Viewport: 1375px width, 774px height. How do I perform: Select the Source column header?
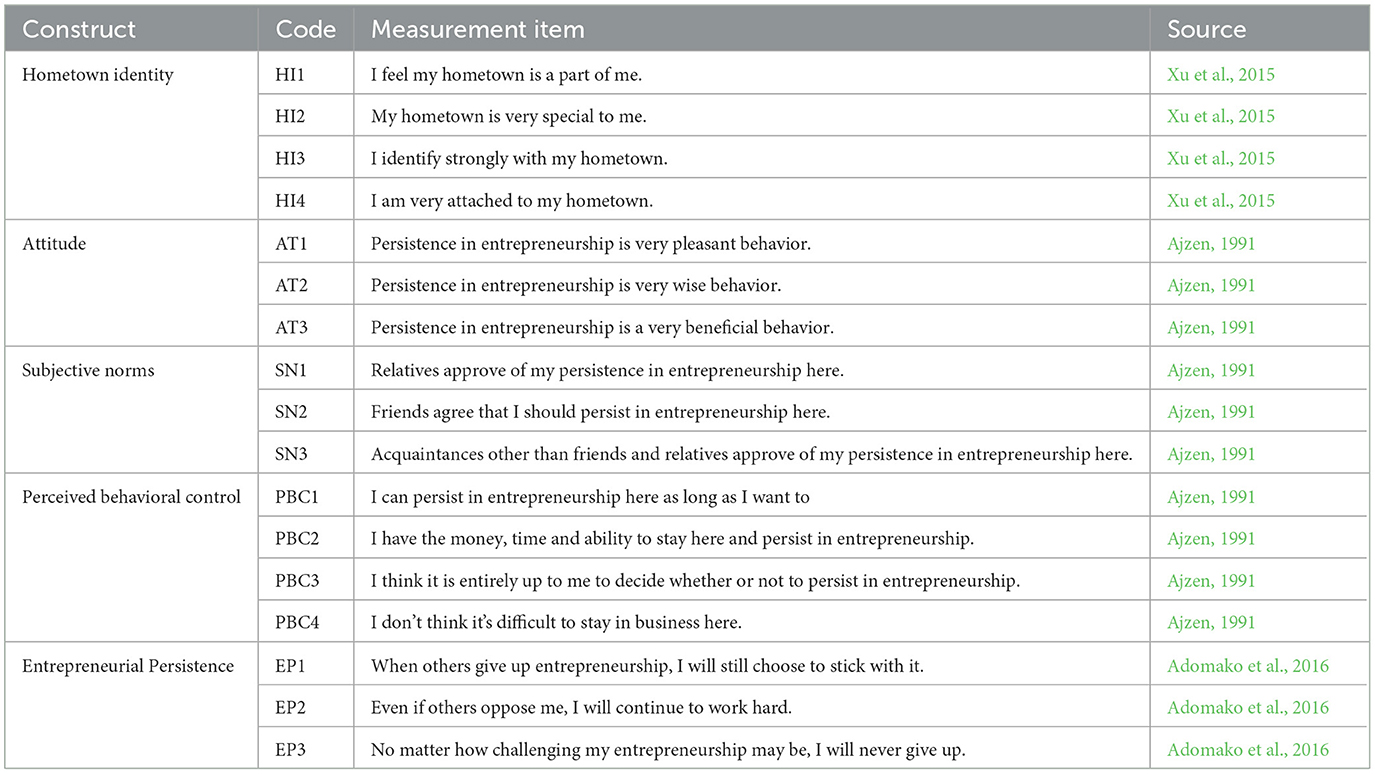1206,29
